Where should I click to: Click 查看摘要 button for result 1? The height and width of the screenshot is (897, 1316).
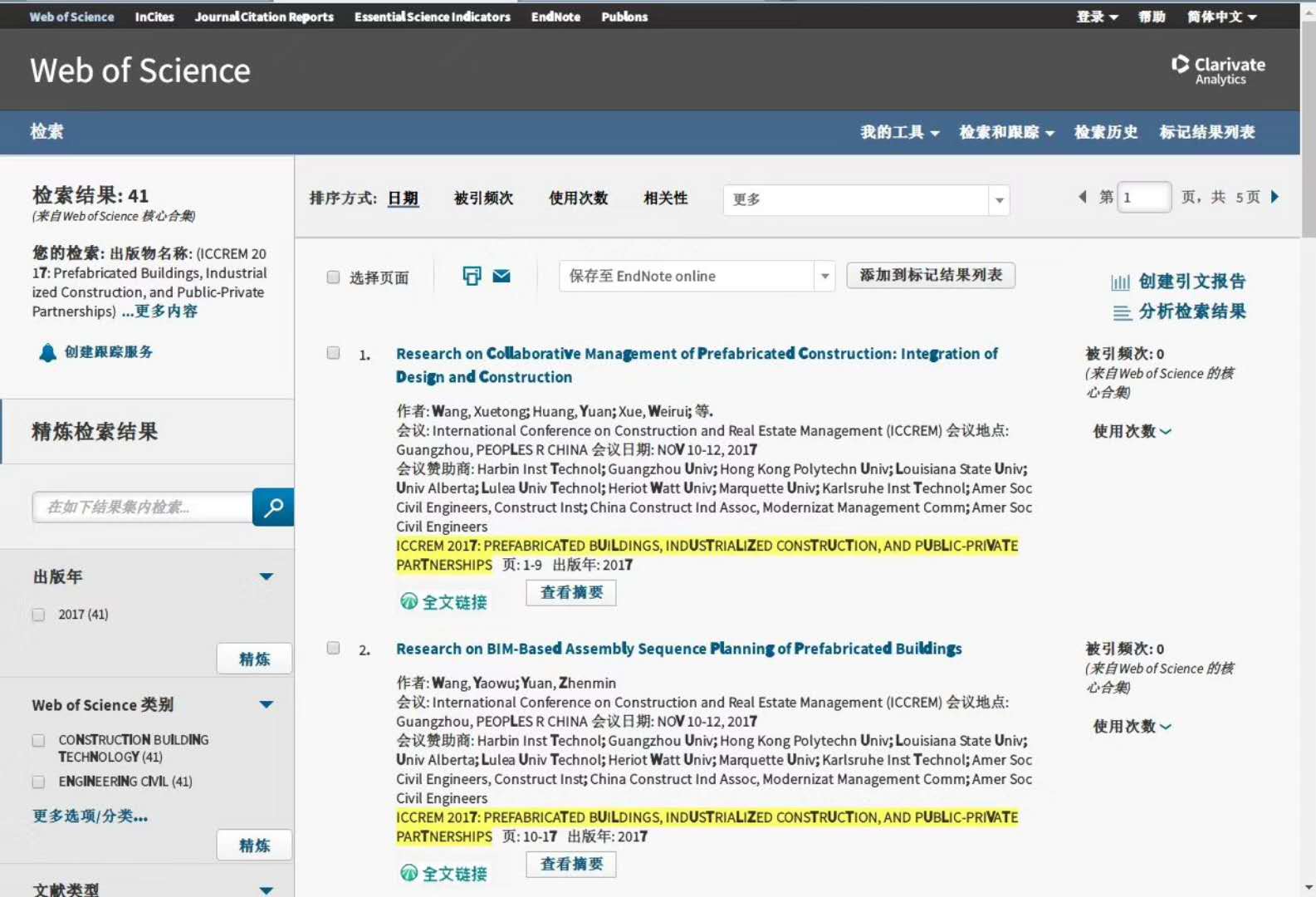(x=571, y=592)
